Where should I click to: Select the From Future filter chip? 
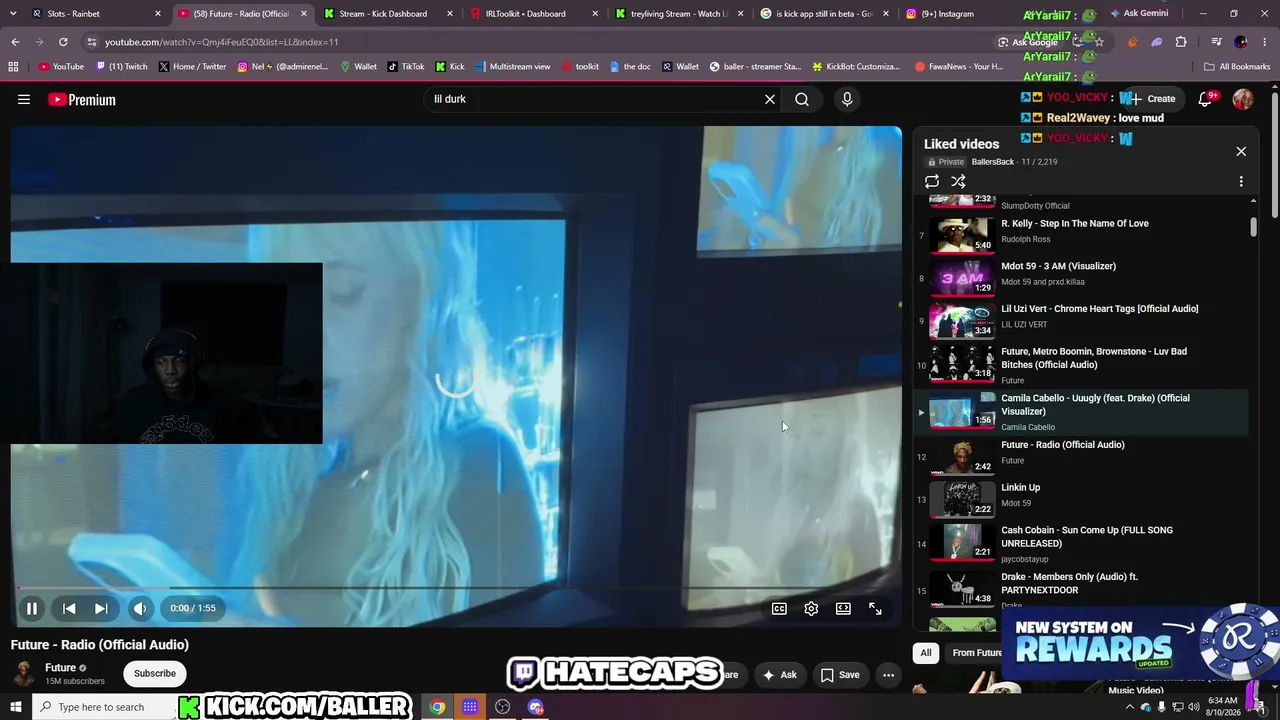tap(976, 653)
